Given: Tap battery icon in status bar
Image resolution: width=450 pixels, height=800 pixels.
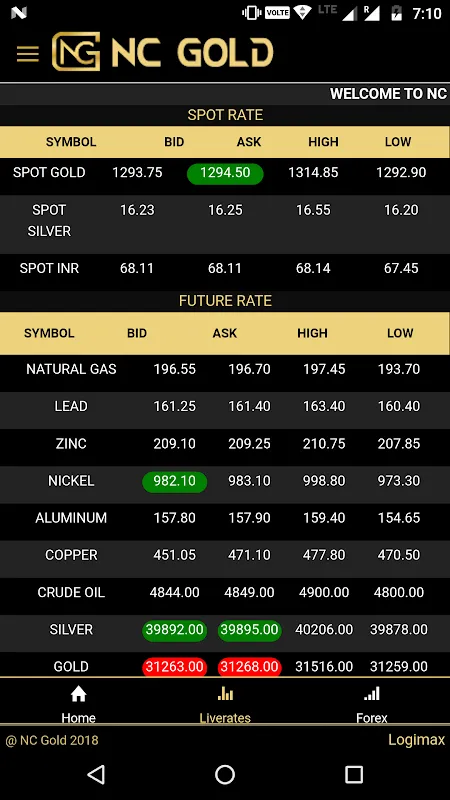Looking at the screenshot, I should coord(396,13).
